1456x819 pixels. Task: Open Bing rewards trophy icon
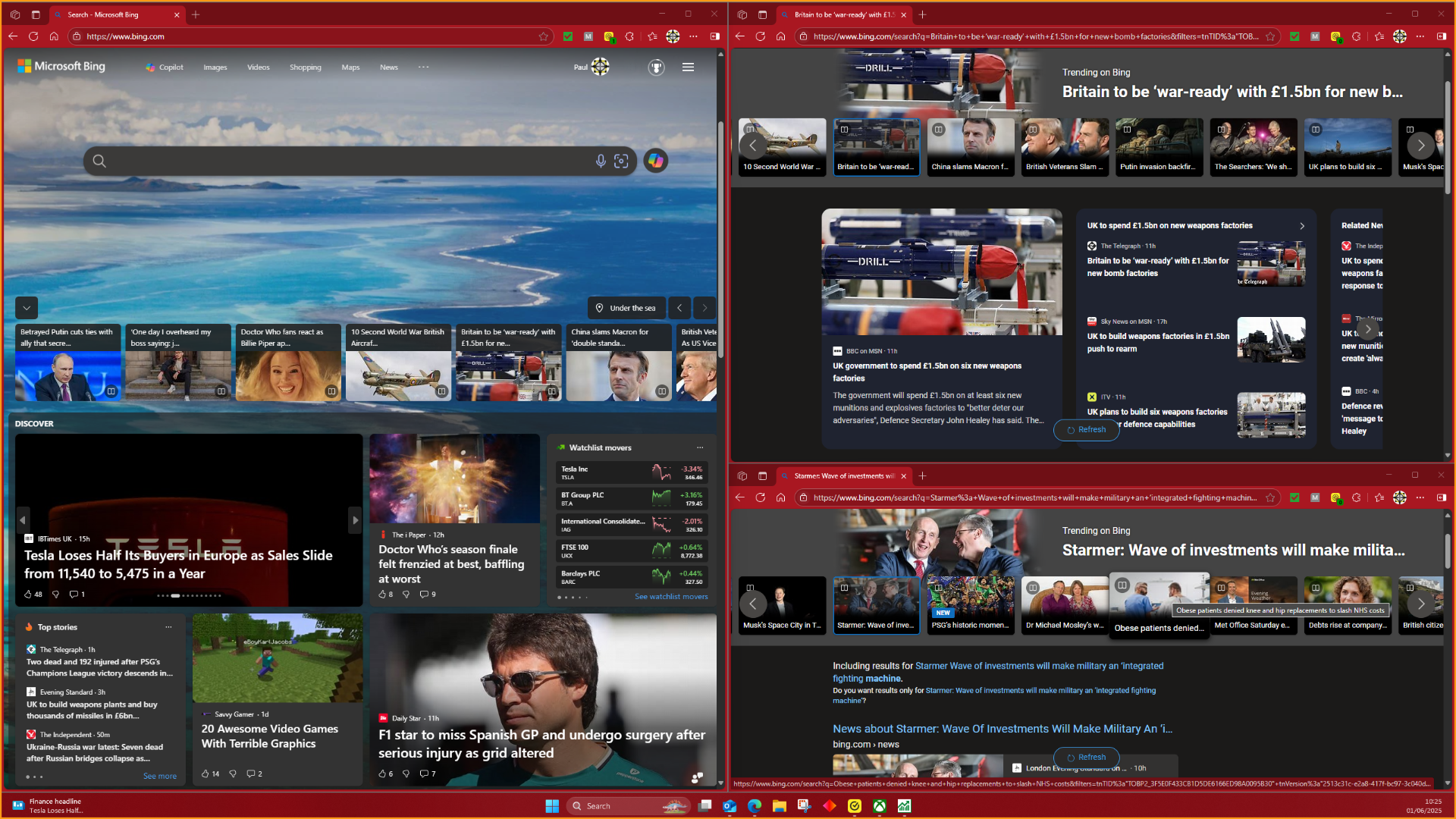pyautogui.click(x=656, y=67)
